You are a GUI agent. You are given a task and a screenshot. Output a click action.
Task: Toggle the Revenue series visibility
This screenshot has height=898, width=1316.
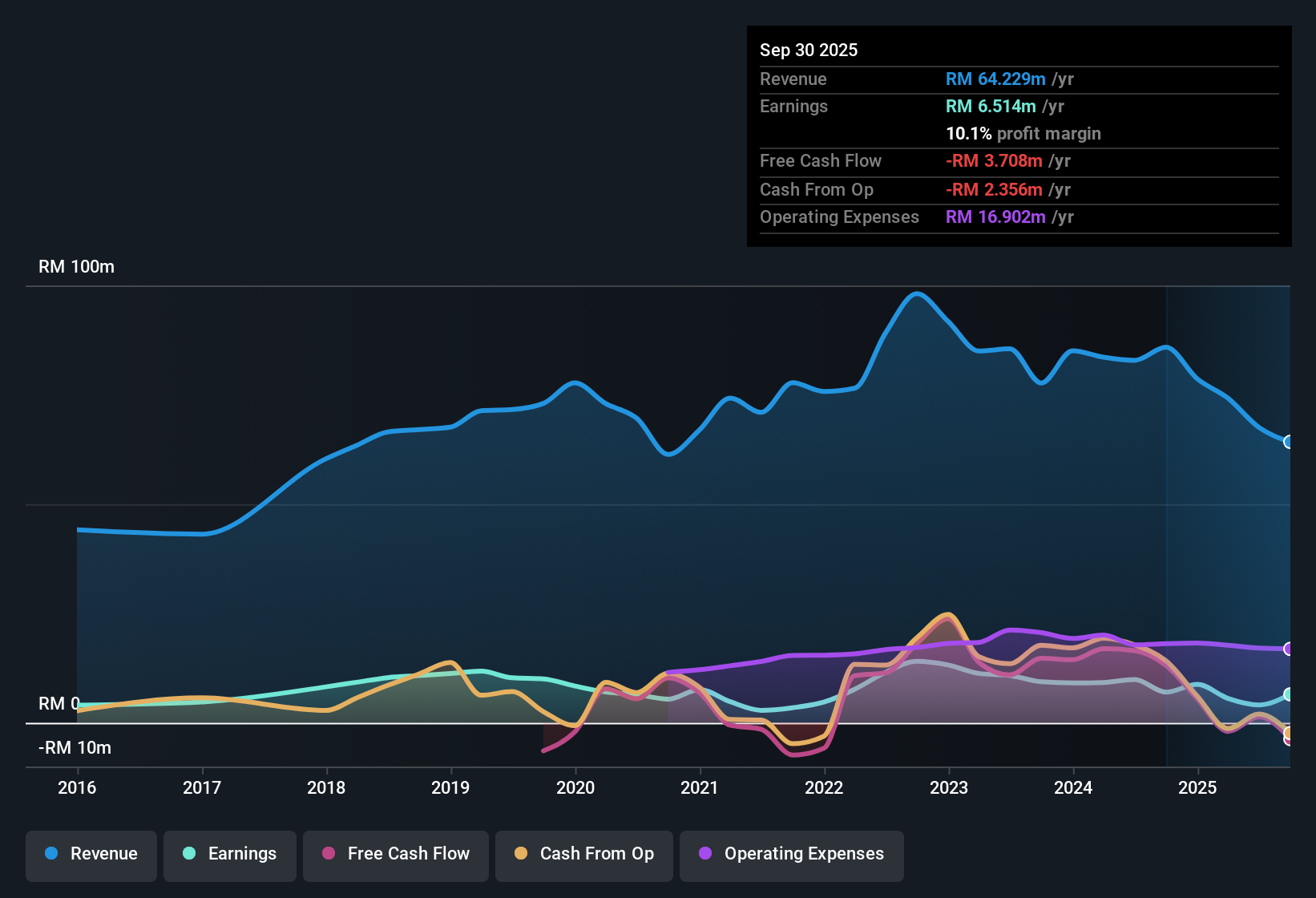[91, 854]
